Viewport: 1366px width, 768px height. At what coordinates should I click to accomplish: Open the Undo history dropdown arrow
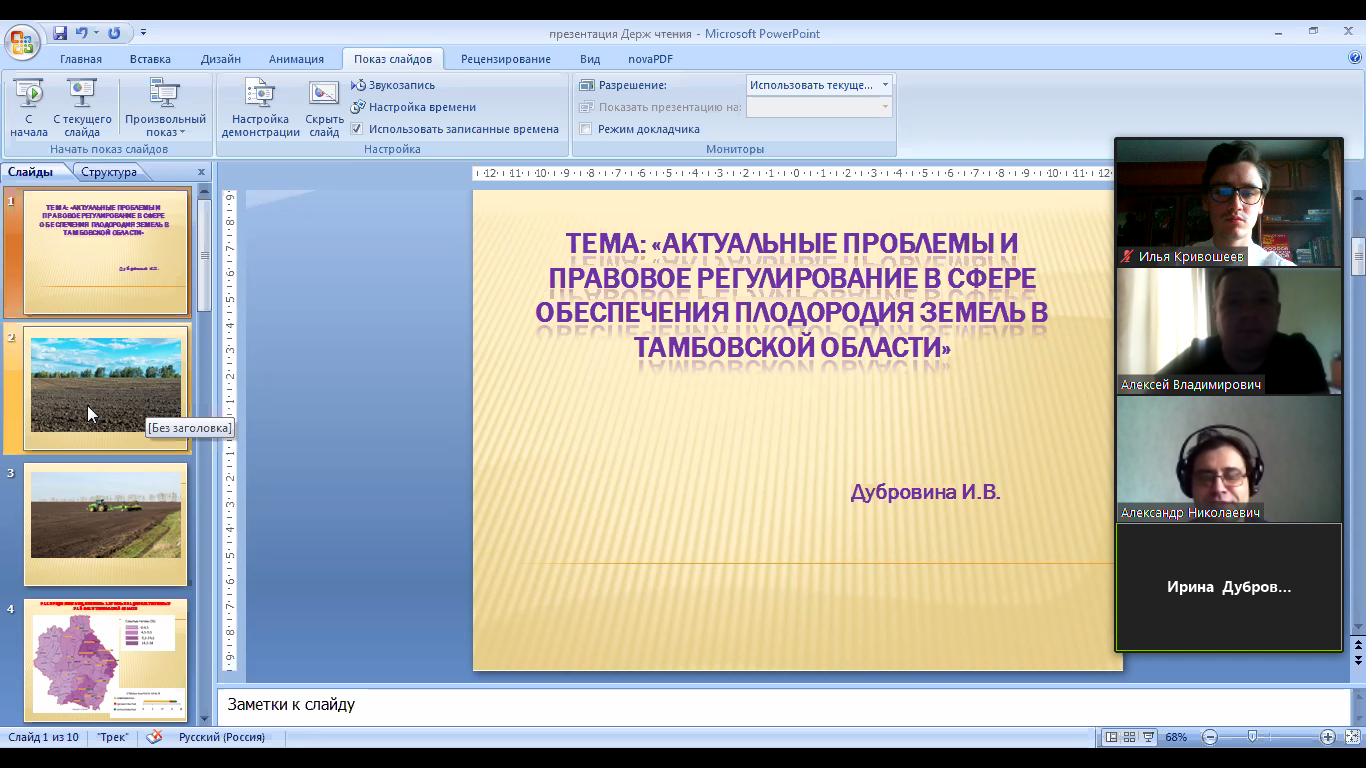point(96,33)
